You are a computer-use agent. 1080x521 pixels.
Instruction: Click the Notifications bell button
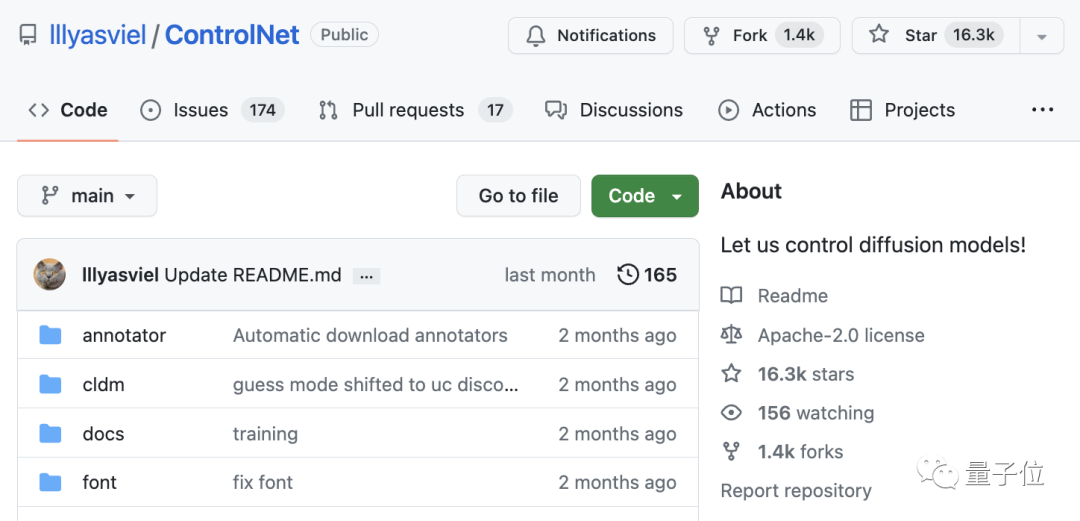590,35
